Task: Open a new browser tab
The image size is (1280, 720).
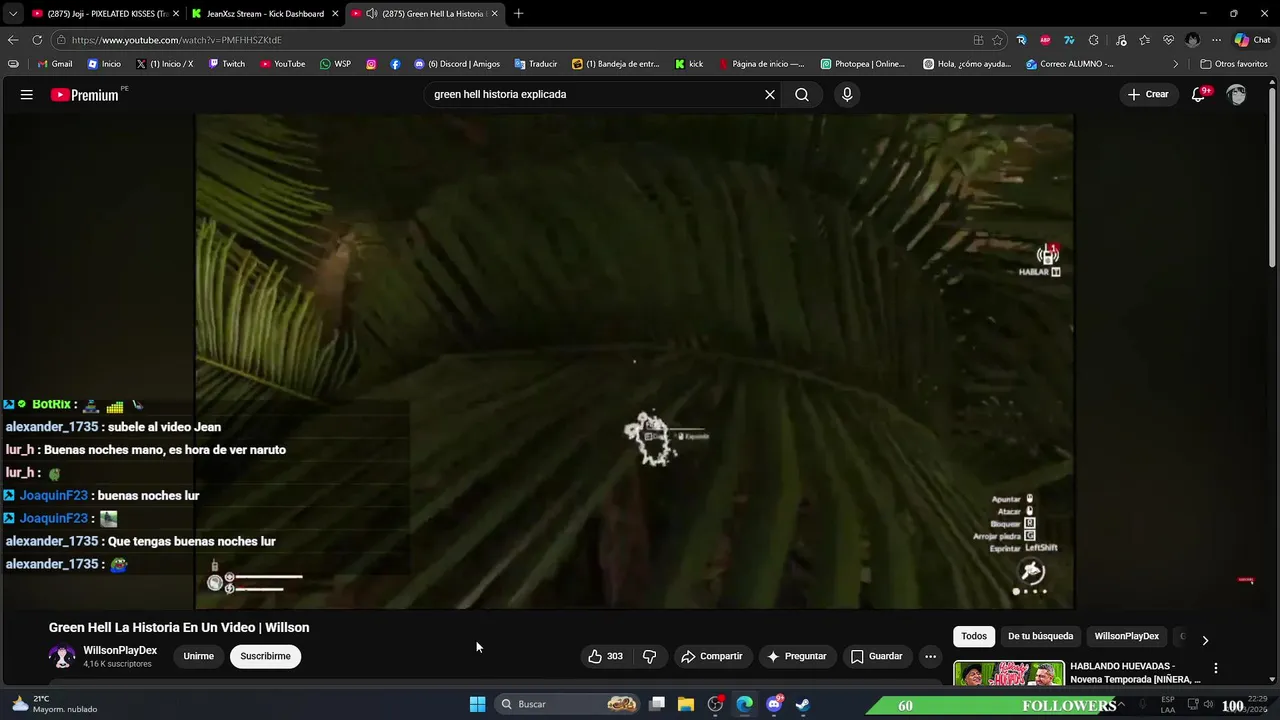Action: pos(518,14)
